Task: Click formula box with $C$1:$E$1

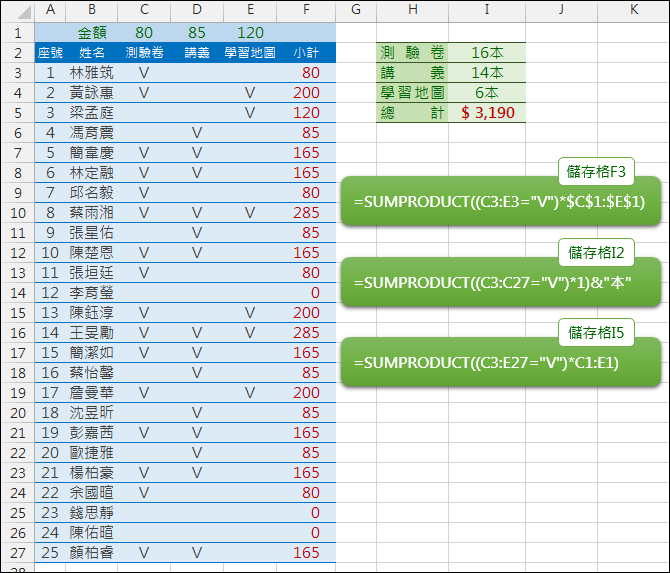Action: point(501,201)
